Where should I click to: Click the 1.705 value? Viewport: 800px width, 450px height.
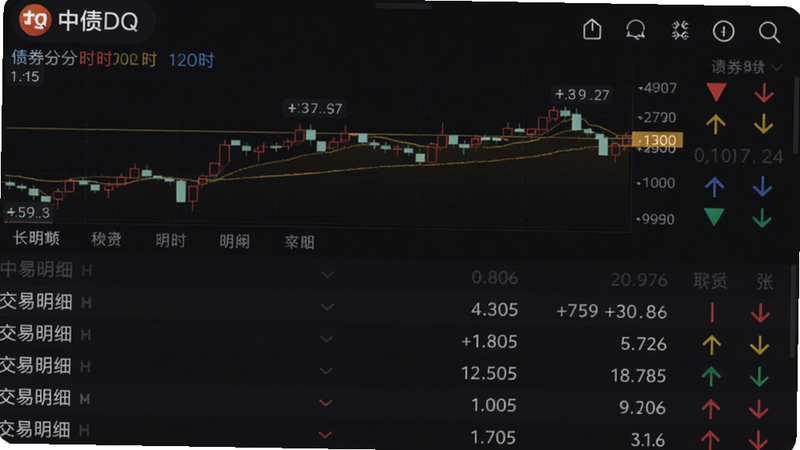click(x=493, y=437)
